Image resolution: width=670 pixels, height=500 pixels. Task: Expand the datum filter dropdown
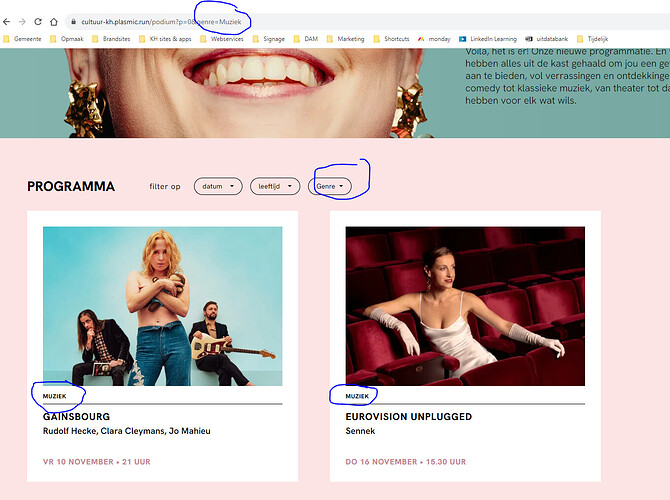click(217, 186)
